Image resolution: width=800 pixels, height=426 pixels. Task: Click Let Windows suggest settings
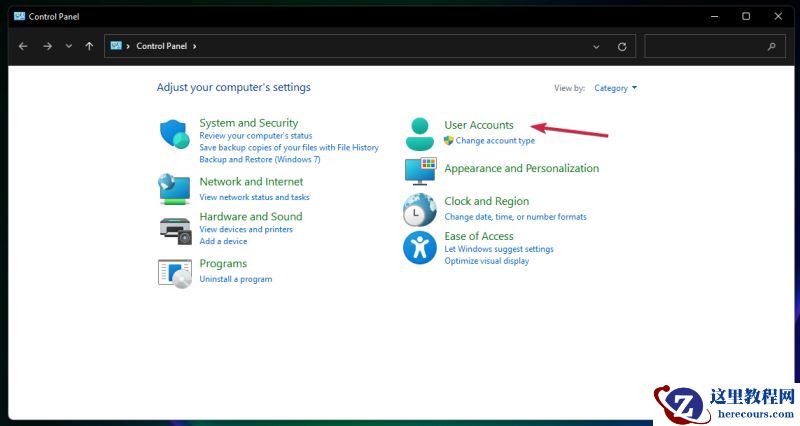click(498, 249)
